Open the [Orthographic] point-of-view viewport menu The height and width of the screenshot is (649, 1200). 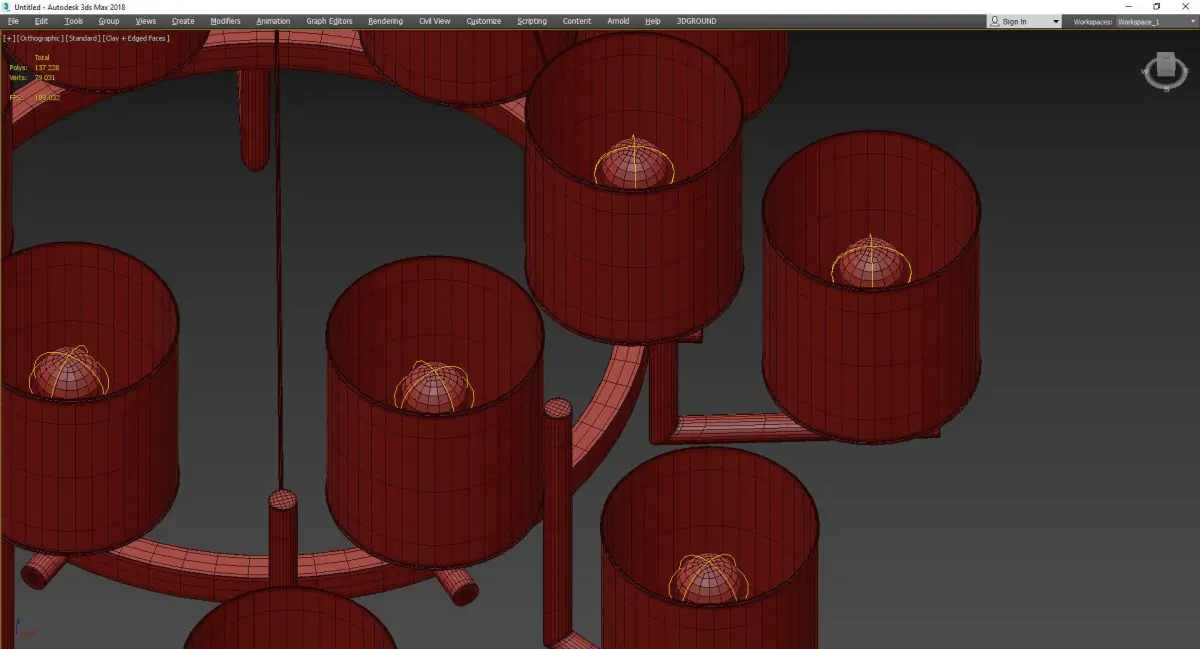(39, 38)
